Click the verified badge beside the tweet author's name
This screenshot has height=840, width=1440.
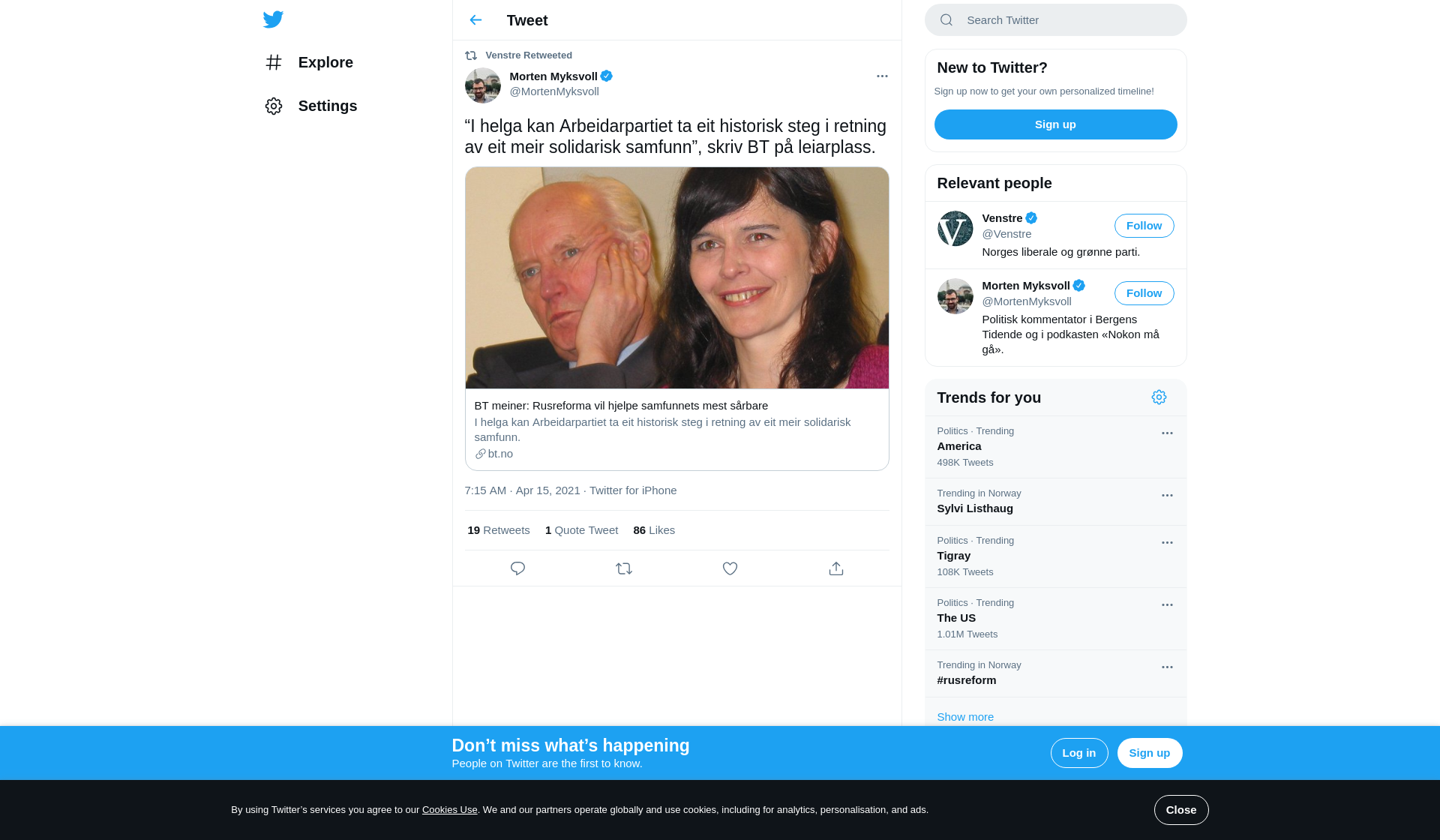pyautogui.click(x=607, y=76)
